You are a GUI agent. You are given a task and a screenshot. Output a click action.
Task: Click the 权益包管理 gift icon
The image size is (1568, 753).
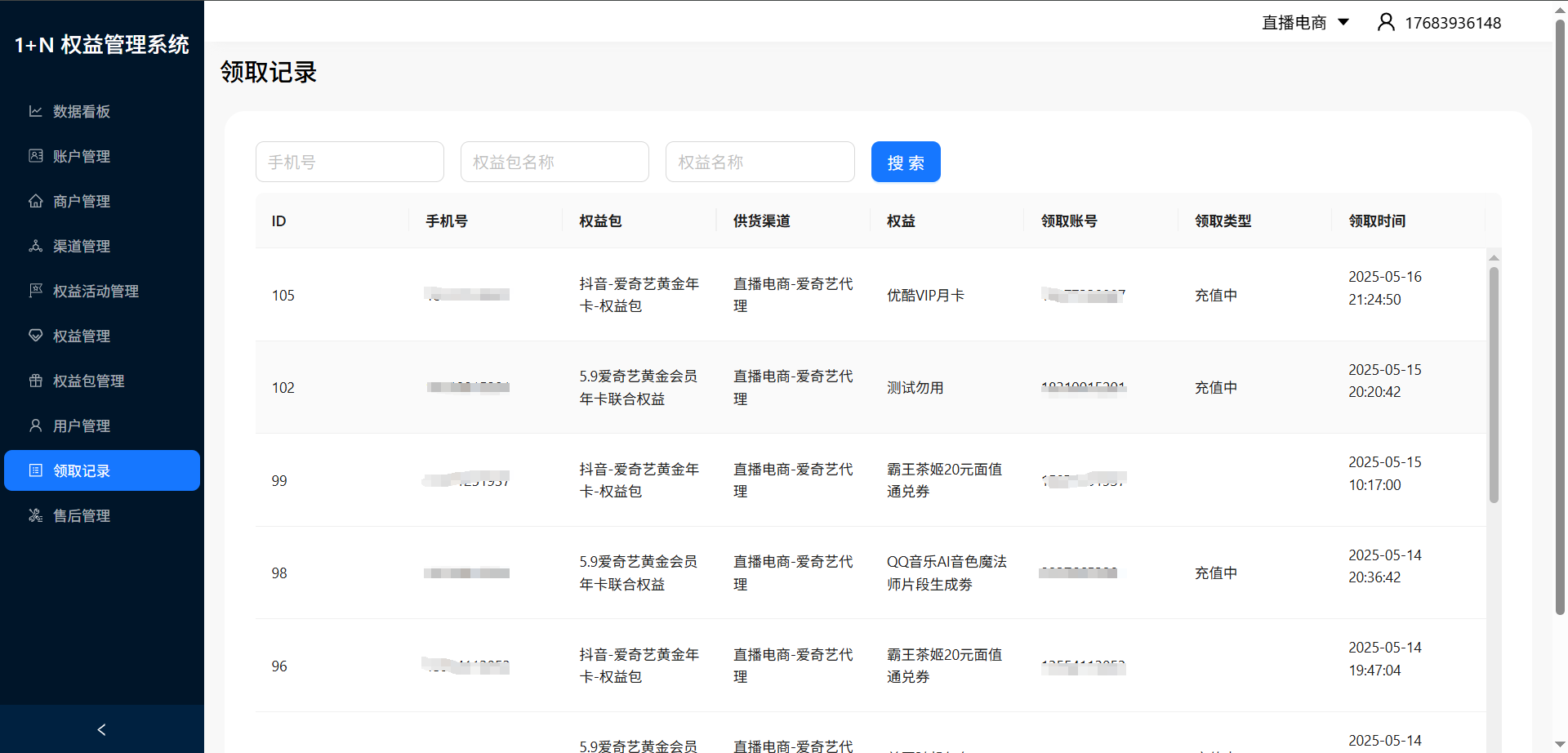click(x=35, y=381)
